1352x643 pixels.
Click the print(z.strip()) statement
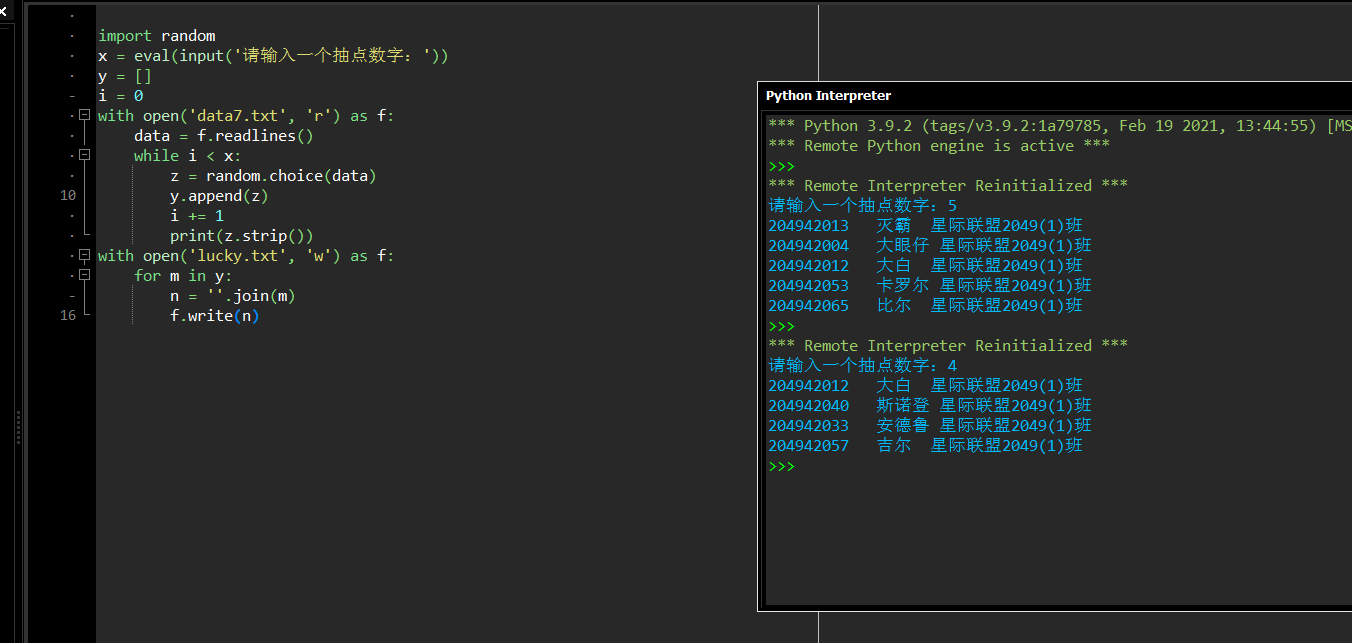(241, 236)
